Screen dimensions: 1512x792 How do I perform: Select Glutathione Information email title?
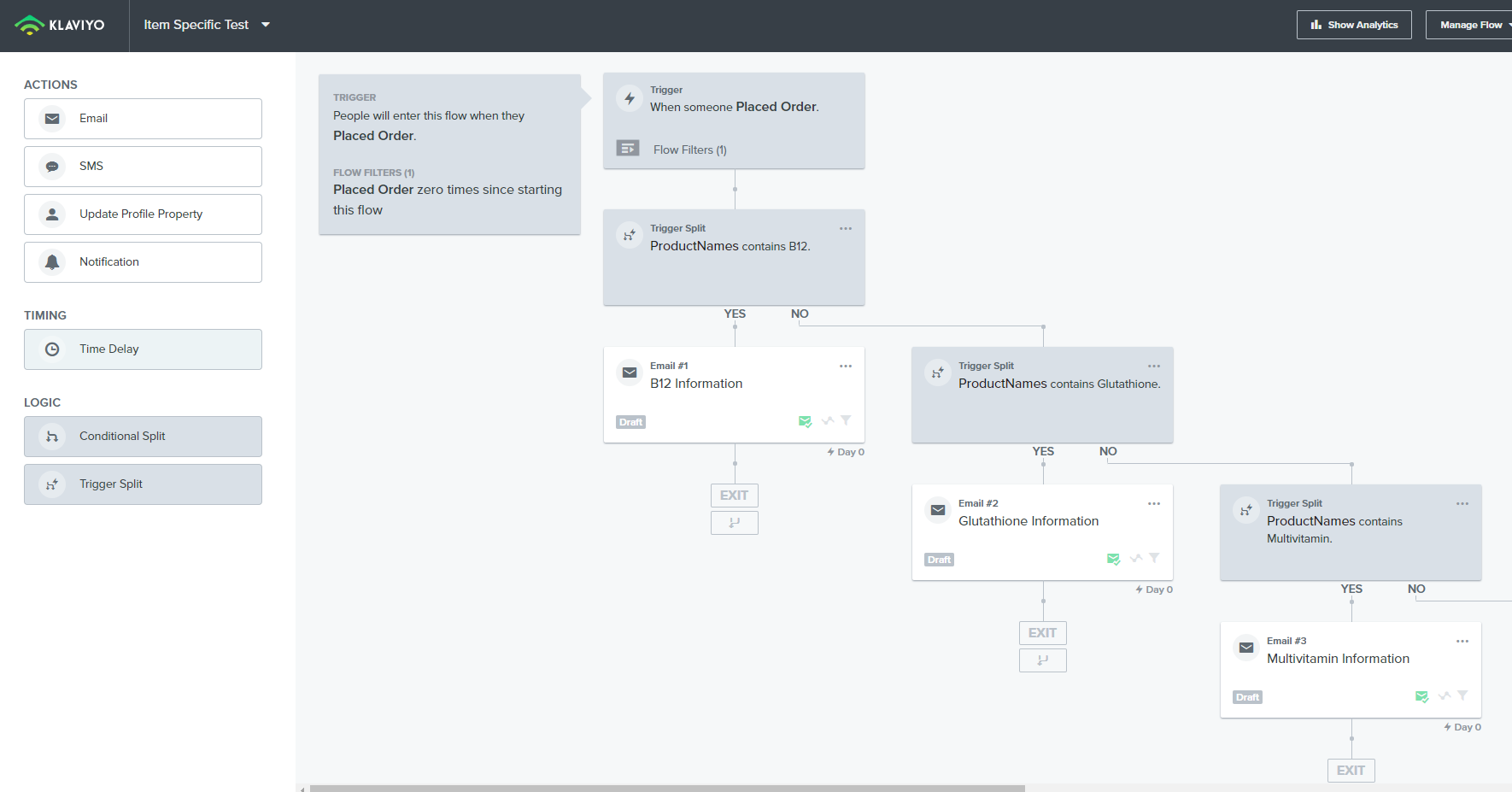click(x=1029, y=521)
